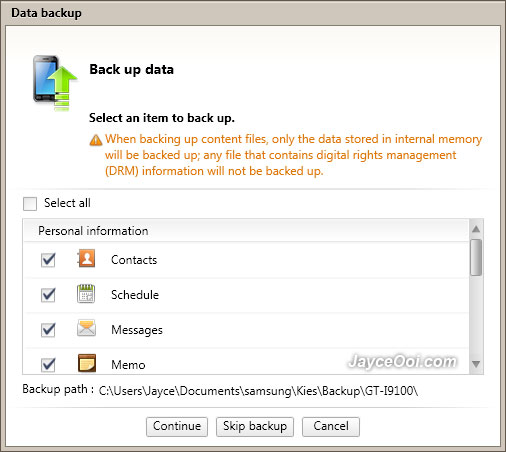Viewport: 506px width, 452px height.
Task: Click the Personal information section header
Action: click(x=246, y=231)
